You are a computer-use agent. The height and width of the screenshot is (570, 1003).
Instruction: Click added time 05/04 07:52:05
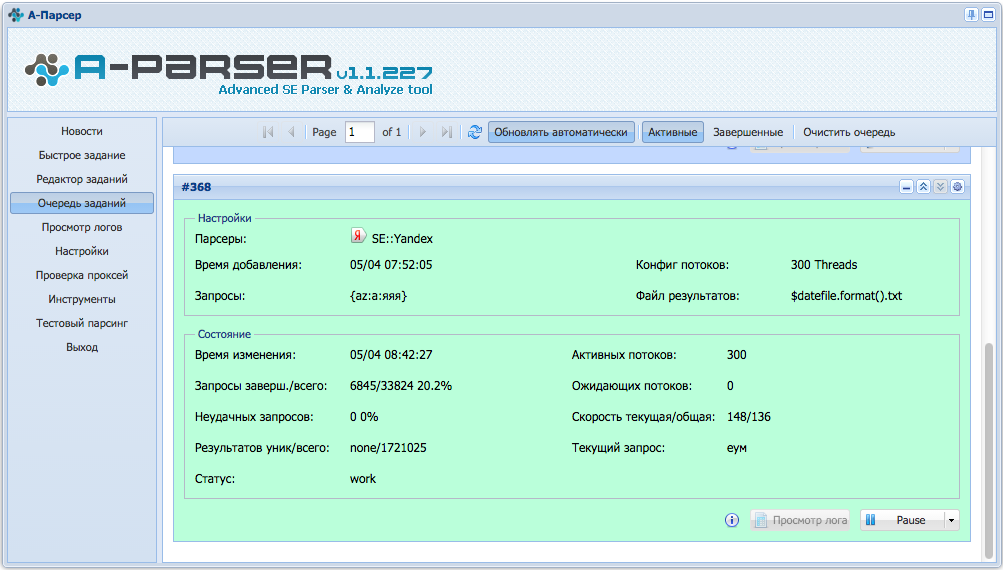(391, 265)
